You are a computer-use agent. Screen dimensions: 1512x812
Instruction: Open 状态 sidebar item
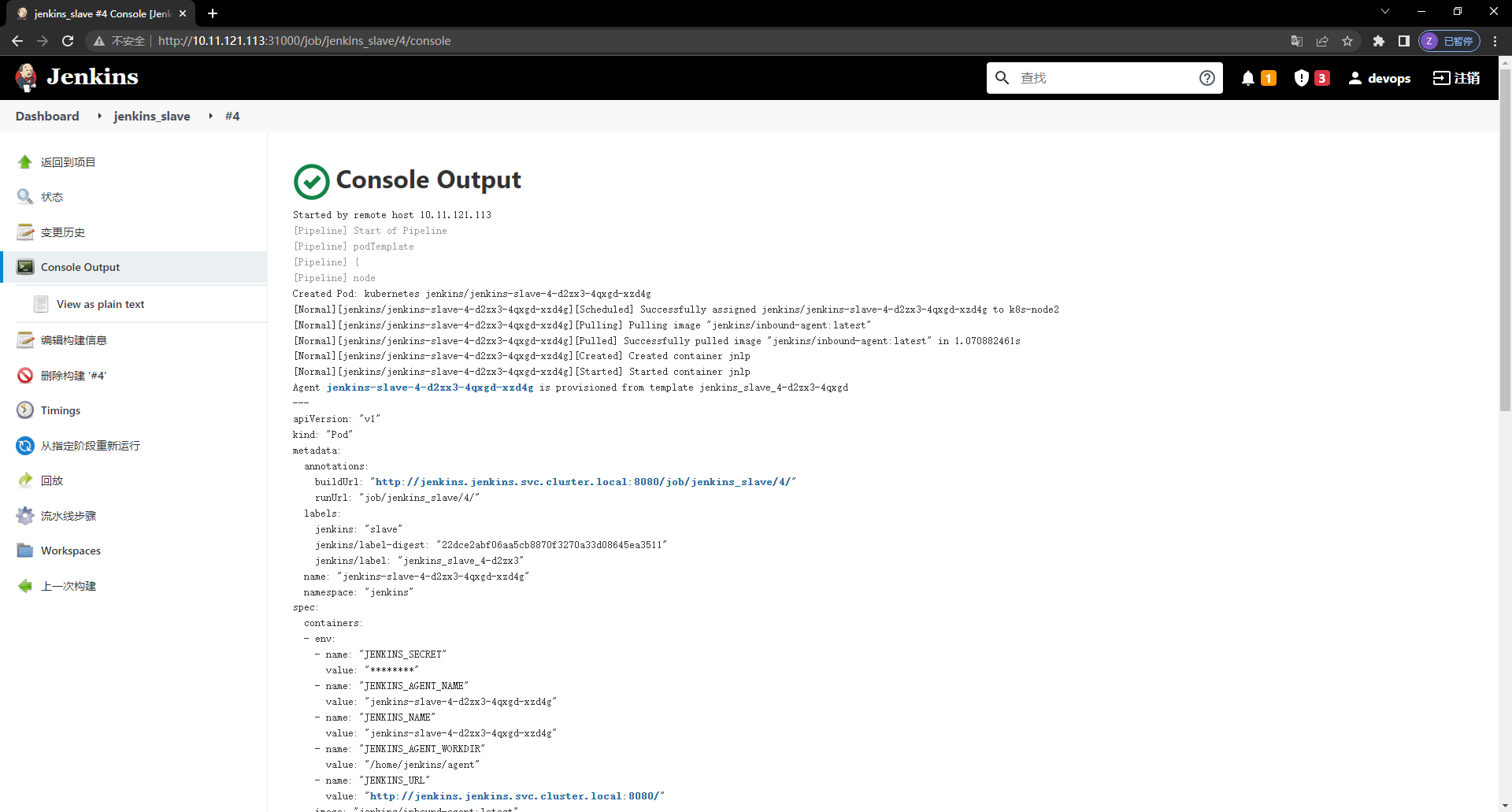click(52, 197)
